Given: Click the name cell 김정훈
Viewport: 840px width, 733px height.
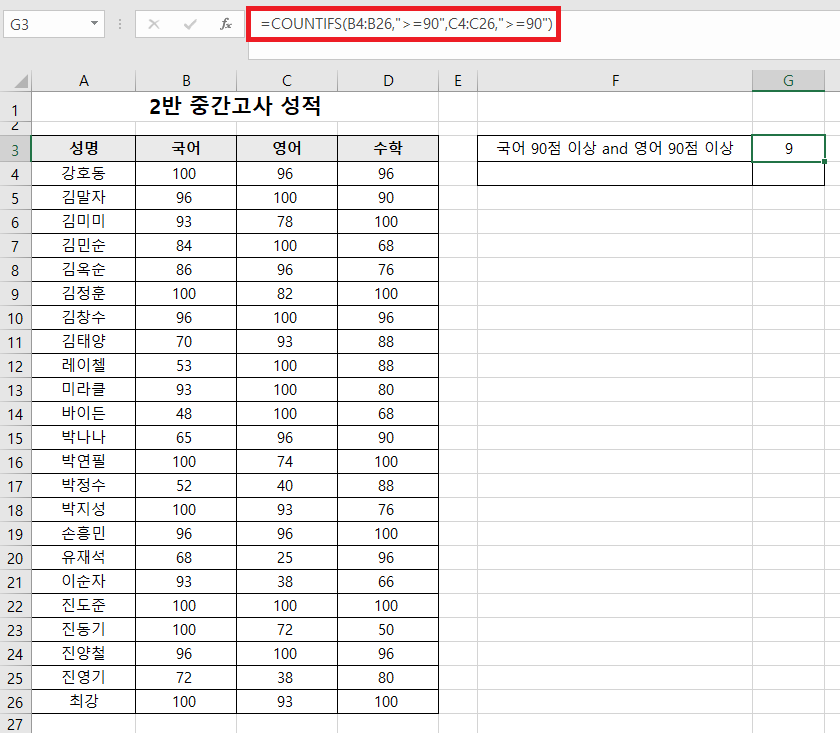Looking at the screenshot, I should pyautogui.click(x=84, y=294).
